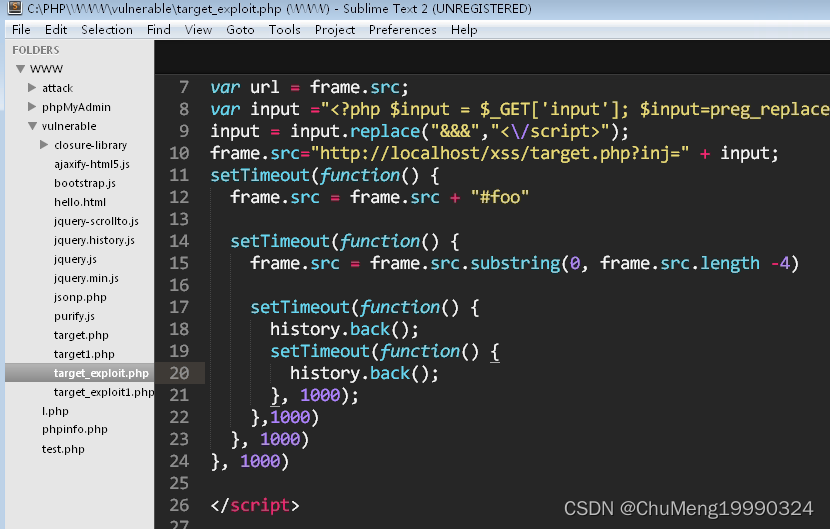Click line number 20 in gutter

179,373
